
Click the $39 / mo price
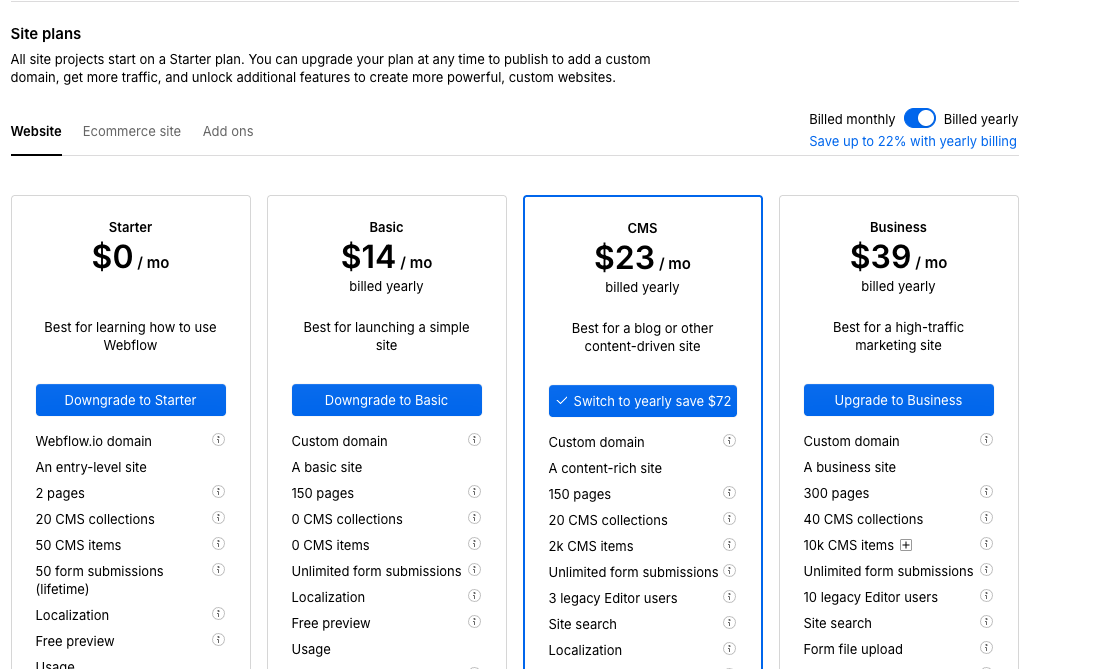(898, 257)
